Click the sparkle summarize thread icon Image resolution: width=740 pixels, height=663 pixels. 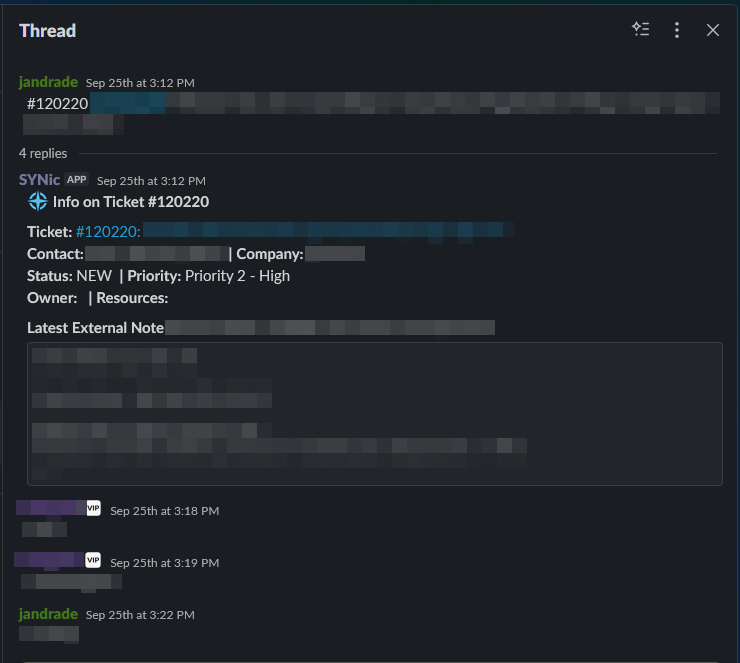pyautogui.click(x=641, y=30)
